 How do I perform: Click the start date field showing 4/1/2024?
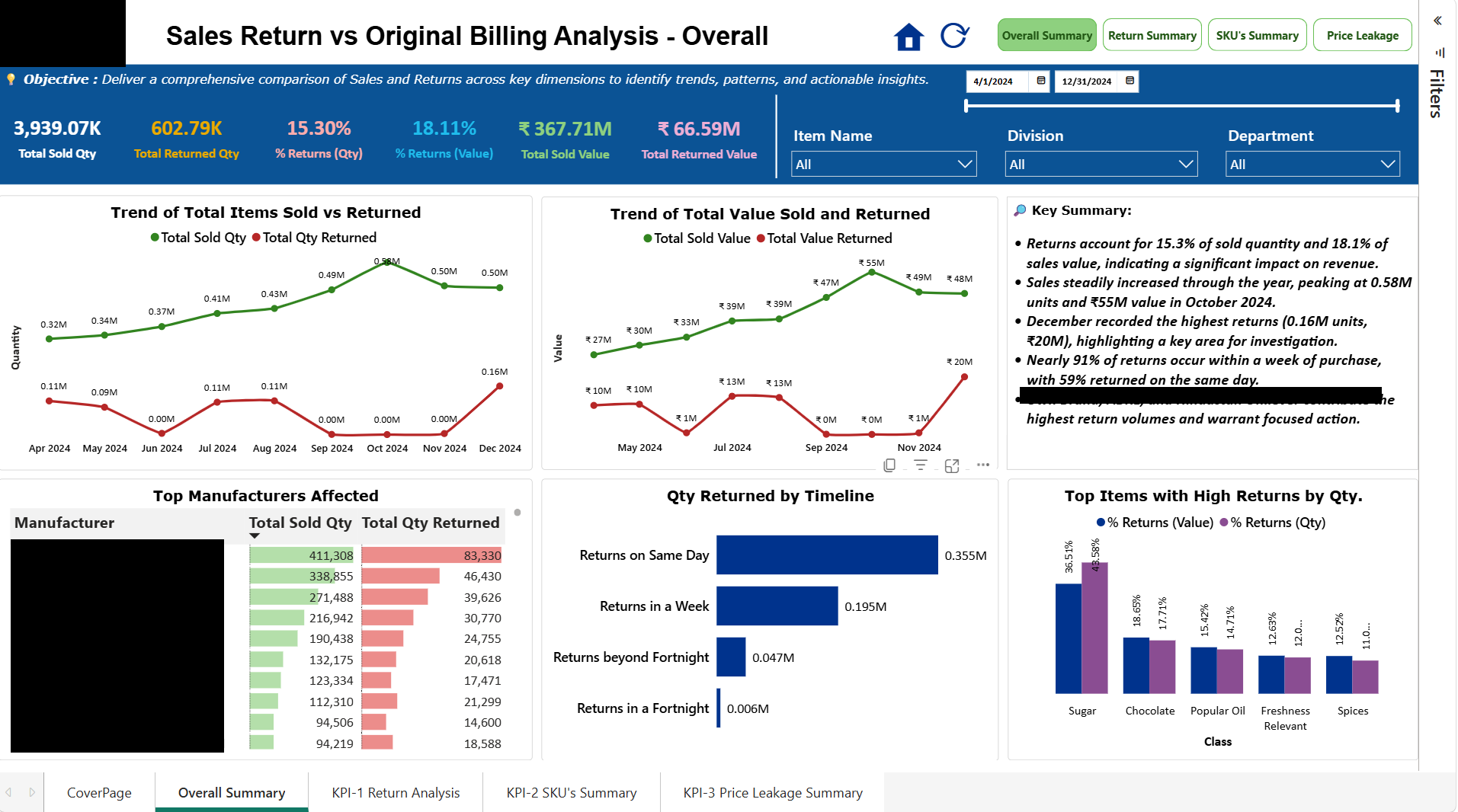point(998,81)
